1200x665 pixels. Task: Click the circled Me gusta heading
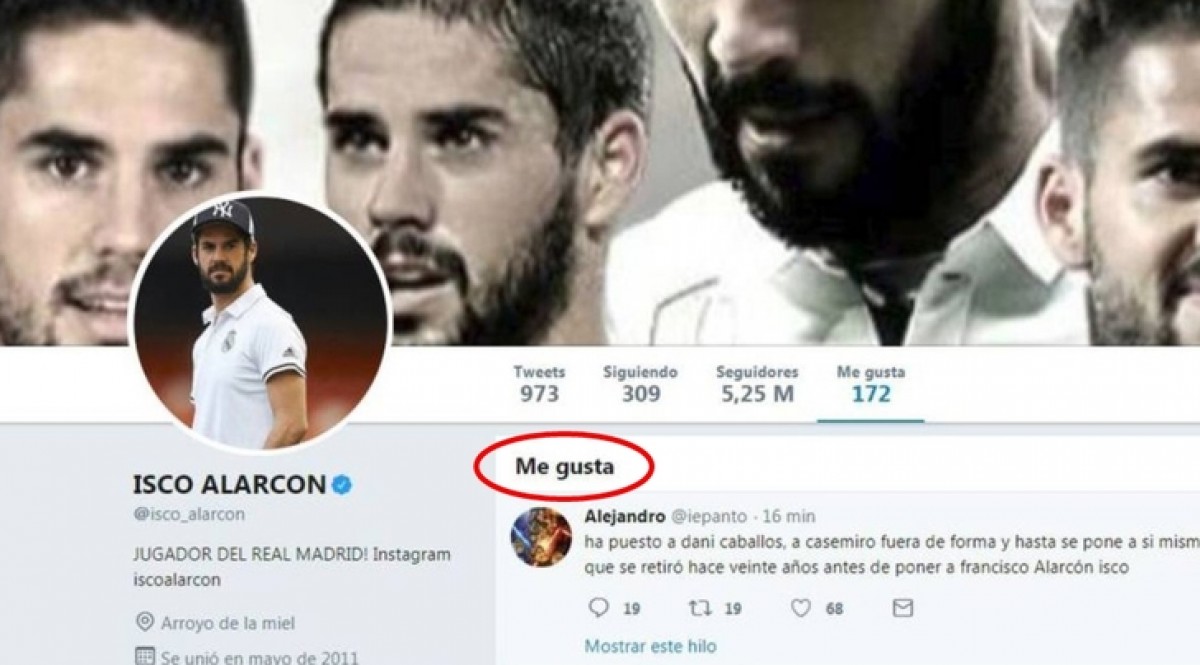pos(564,465)
